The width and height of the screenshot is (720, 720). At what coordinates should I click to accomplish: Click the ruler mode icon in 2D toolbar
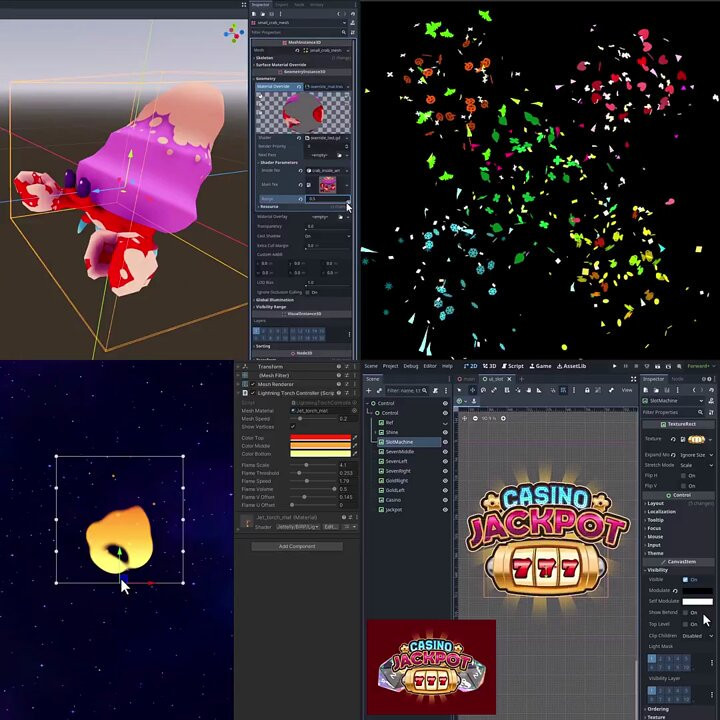coord(539,390)
